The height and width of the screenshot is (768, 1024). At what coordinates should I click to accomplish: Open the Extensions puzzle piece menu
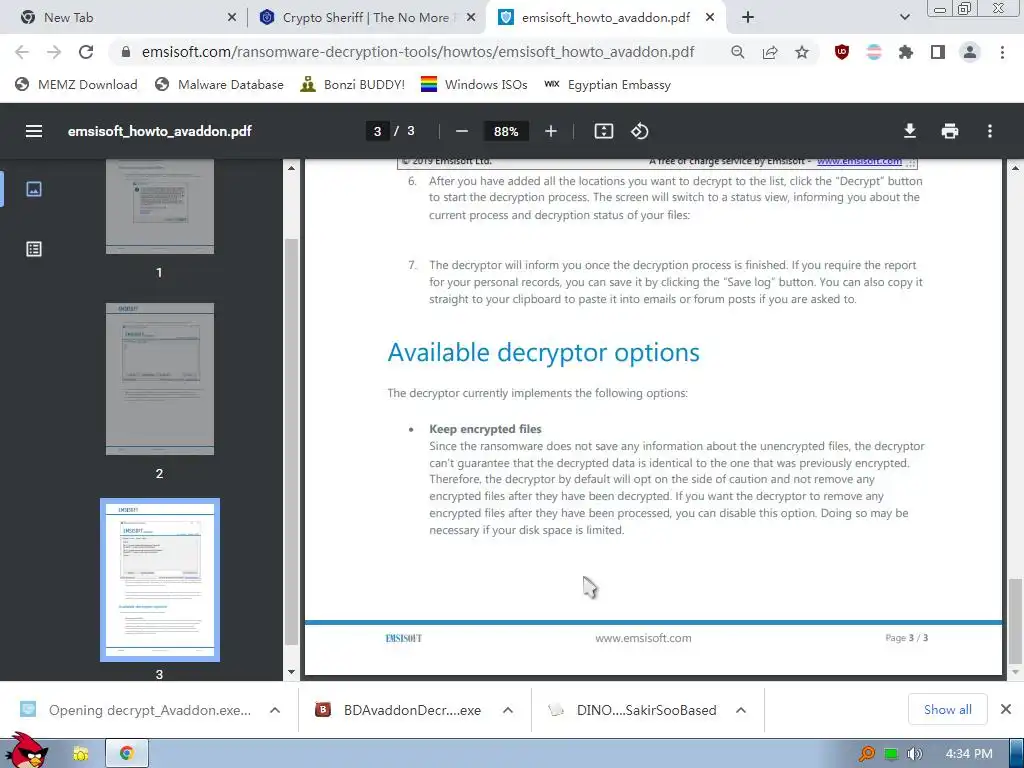[x=906, y=52]
